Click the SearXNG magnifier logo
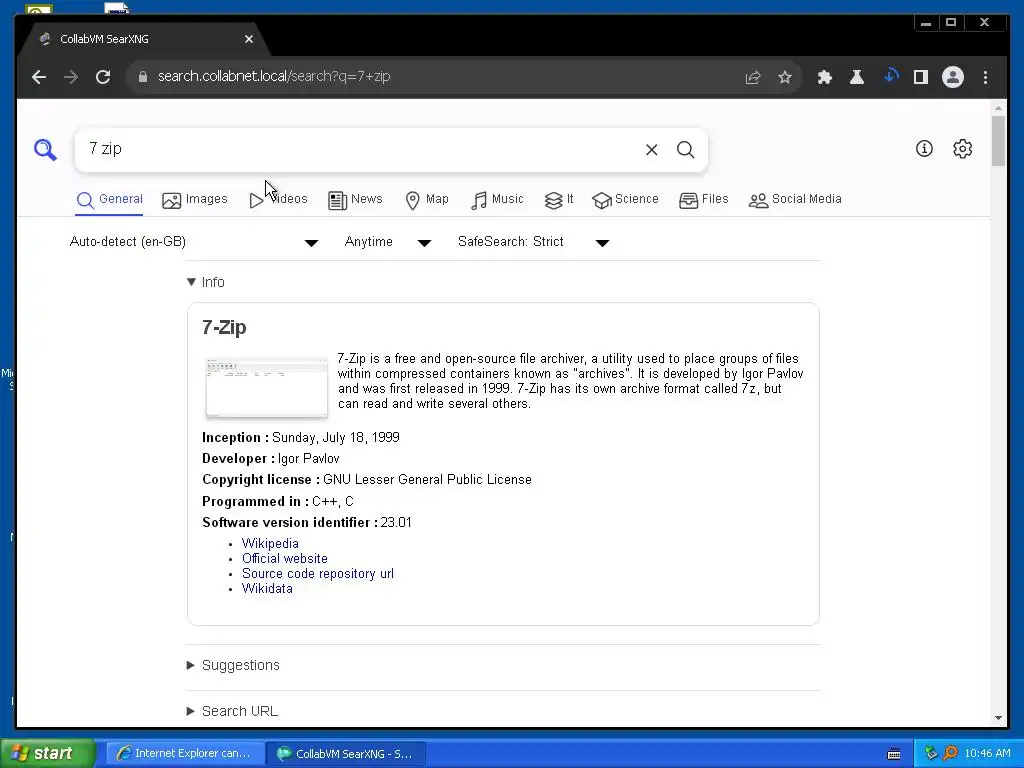Image resolution: width=1024 pixels, height=768 pixels. [x=45, y=150]
